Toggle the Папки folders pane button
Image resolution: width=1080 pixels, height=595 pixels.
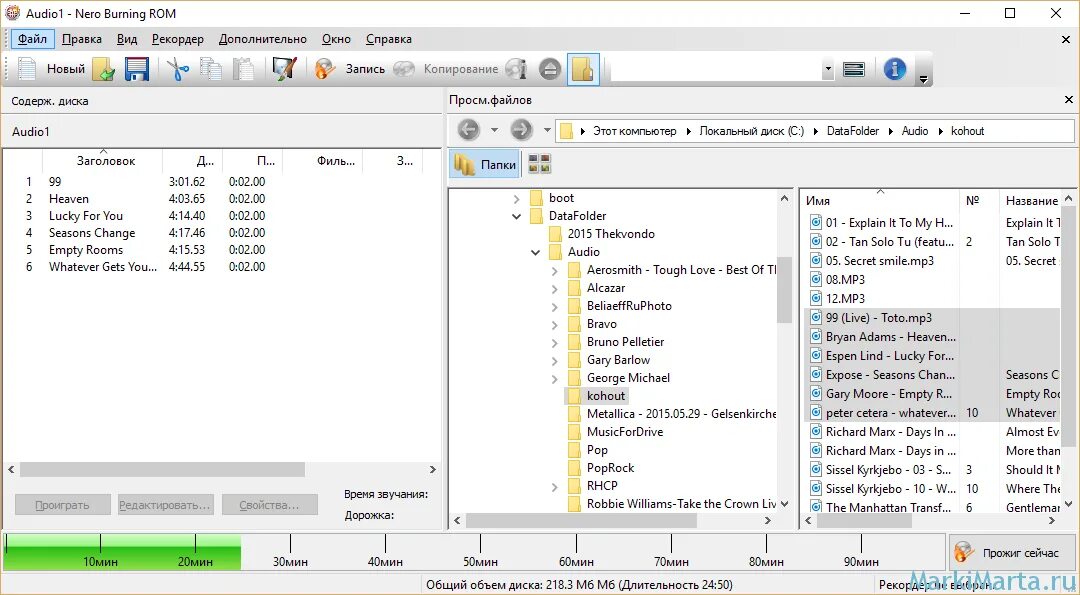(x=485, y=165)
